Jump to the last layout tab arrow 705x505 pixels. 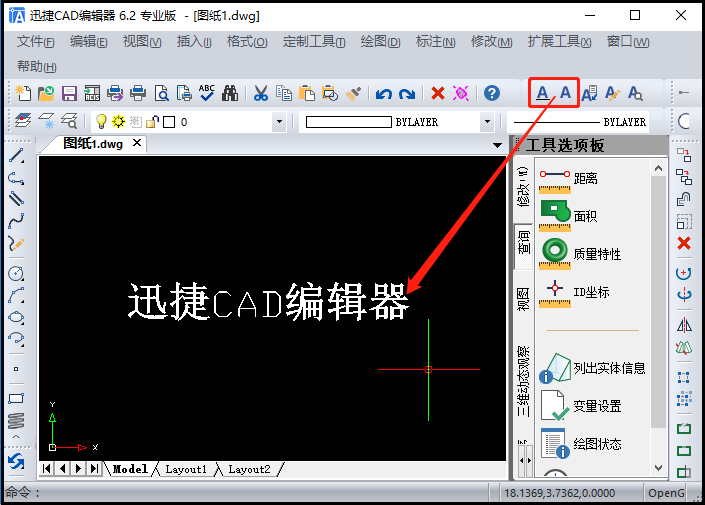[x=94, y=469]
